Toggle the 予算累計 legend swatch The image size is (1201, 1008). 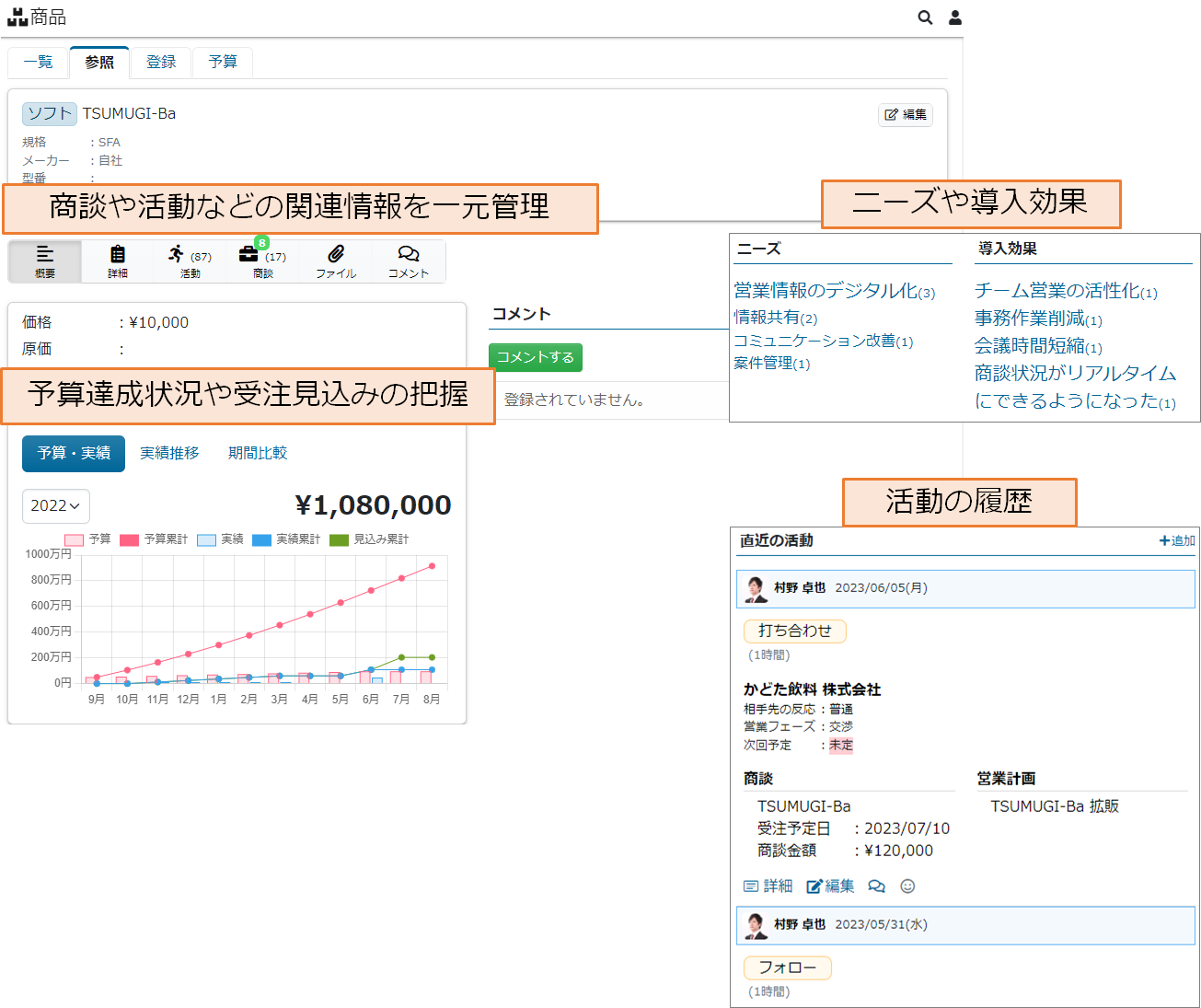pyautogui.click(x=129, y=539)
